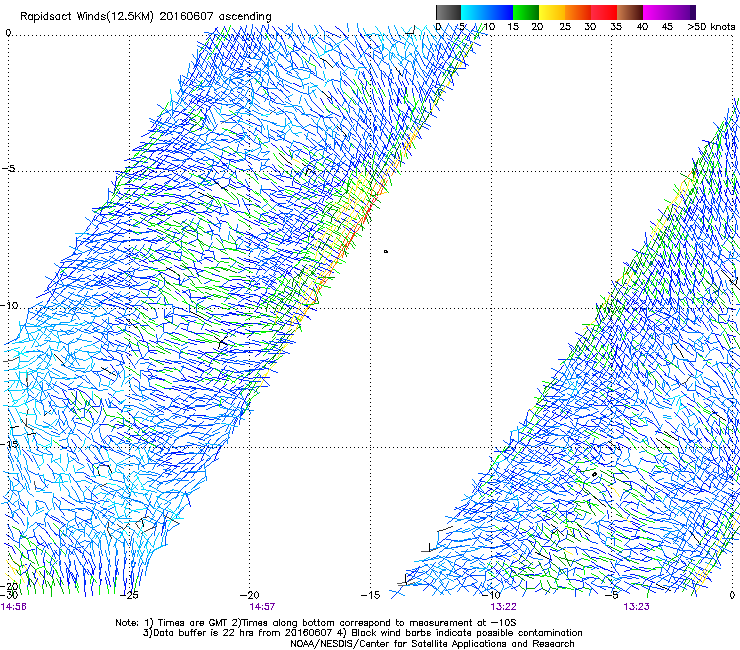This screenshot has height=650, width=740.
Task: Click the '-5' longitude label on bottom axis
Action: point(612,595)
